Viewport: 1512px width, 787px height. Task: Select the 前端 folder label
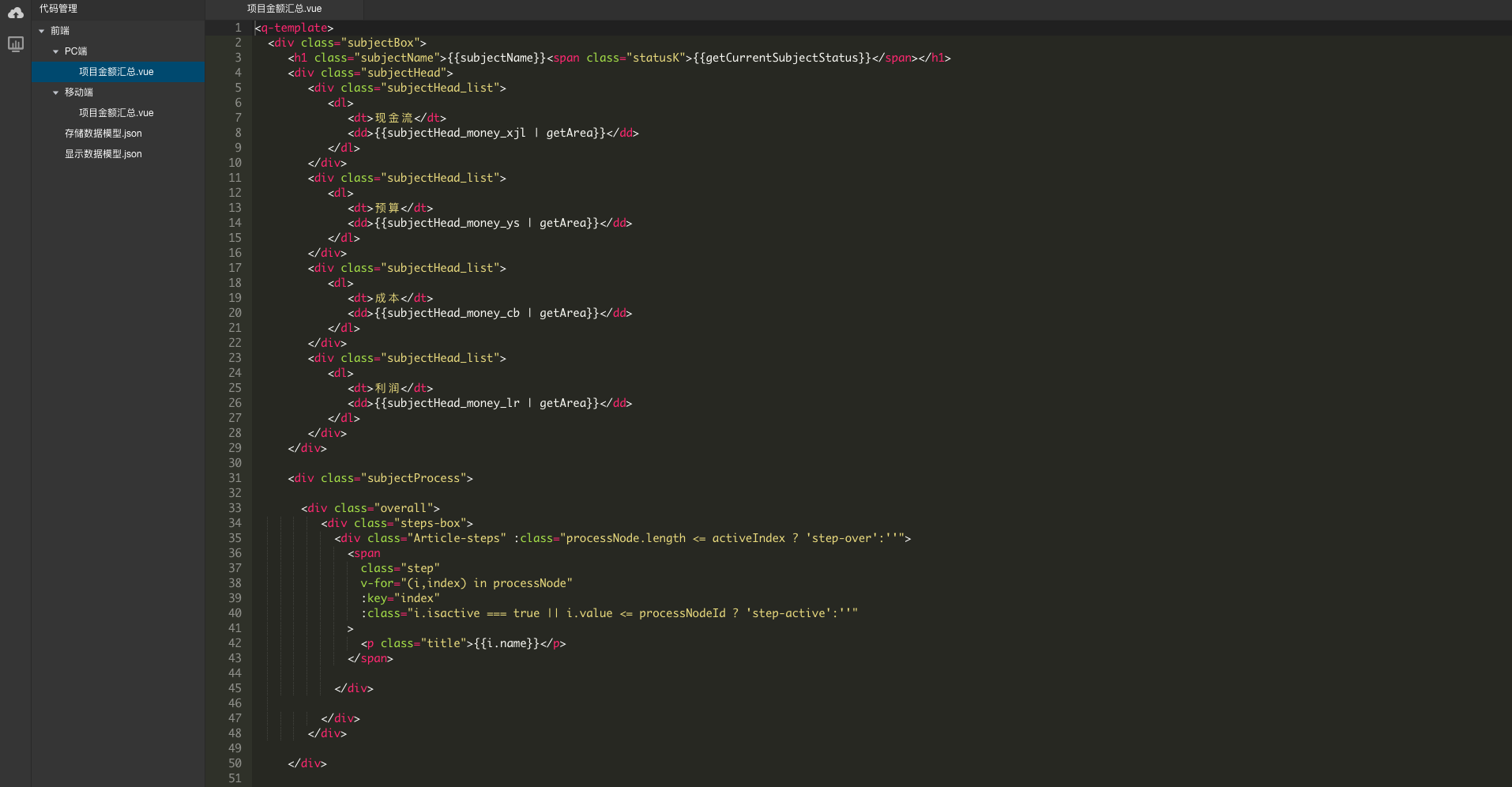(x=60, y=31)
